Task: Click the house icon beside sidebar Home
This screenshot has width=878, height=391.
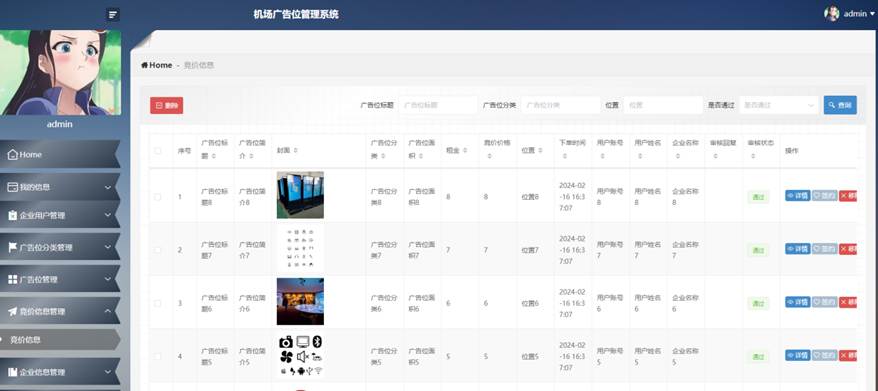Action: [x=13, y=155]
